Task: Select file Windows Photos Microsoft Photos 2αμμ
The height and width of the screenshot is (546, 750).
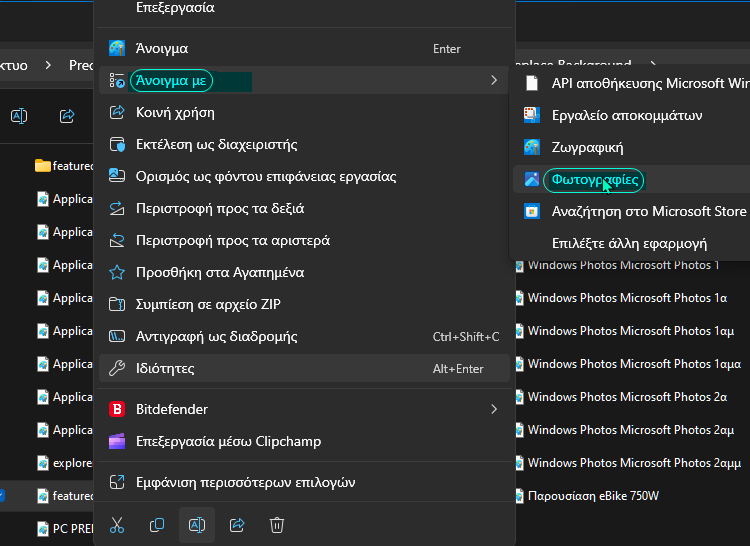Action: [634, 463]
